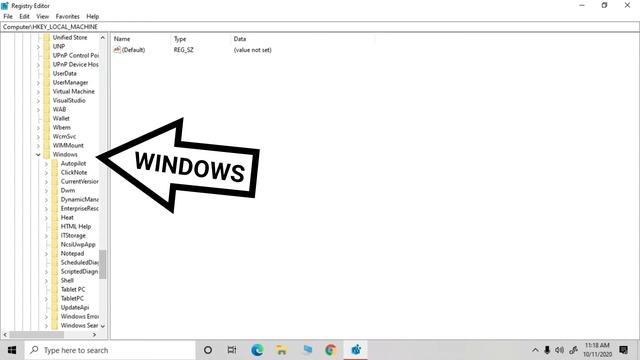Viewport: 640px width, 360px height.
Task: Select the UPnP Control Point key
Action: [x=76, y=56]
